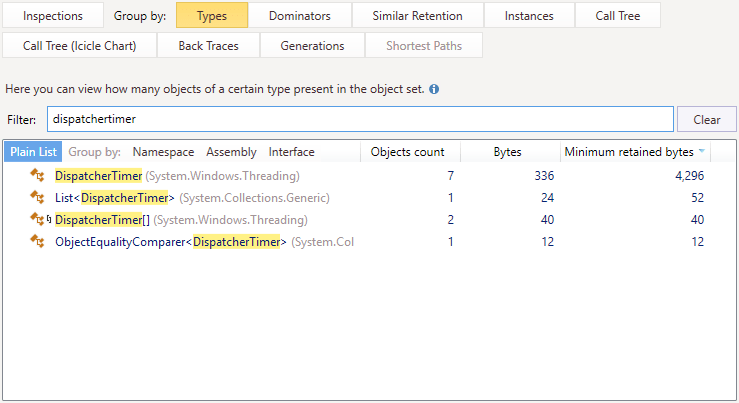This screenshot has width=739, height=403.
Task: Click the Inspections button
Action: [x=53, y=16]
